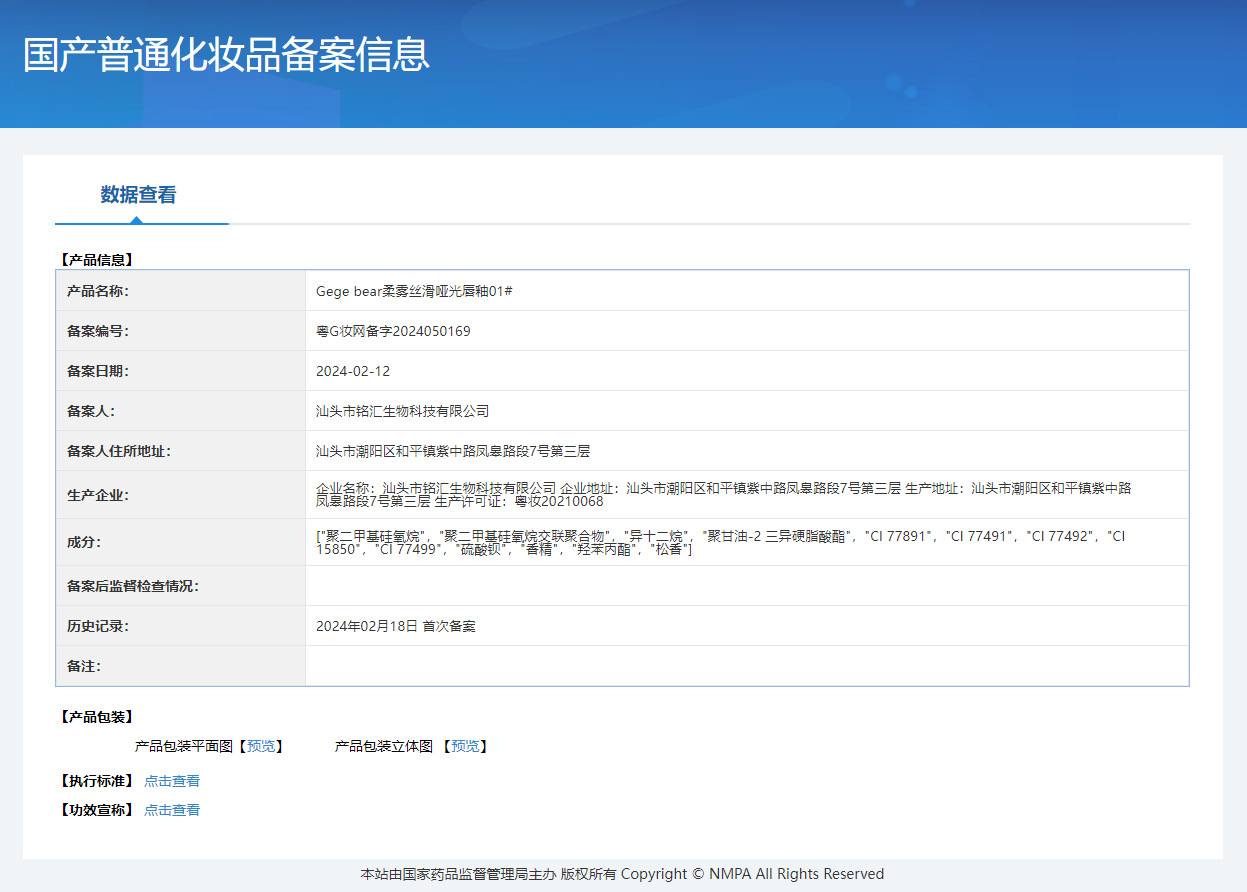Open the 数据查看 tab

coord(138,195)
